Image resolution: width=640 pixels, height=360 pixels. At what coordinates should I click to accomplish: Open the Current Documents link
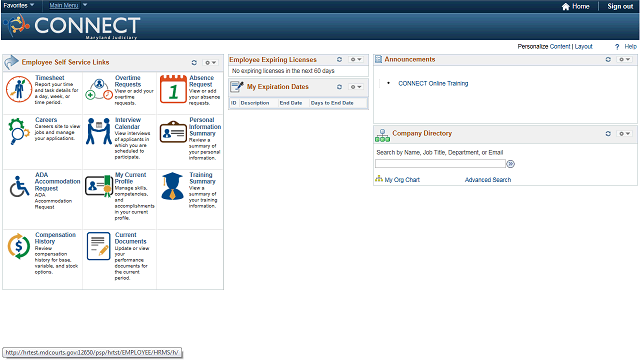[130, 238]
